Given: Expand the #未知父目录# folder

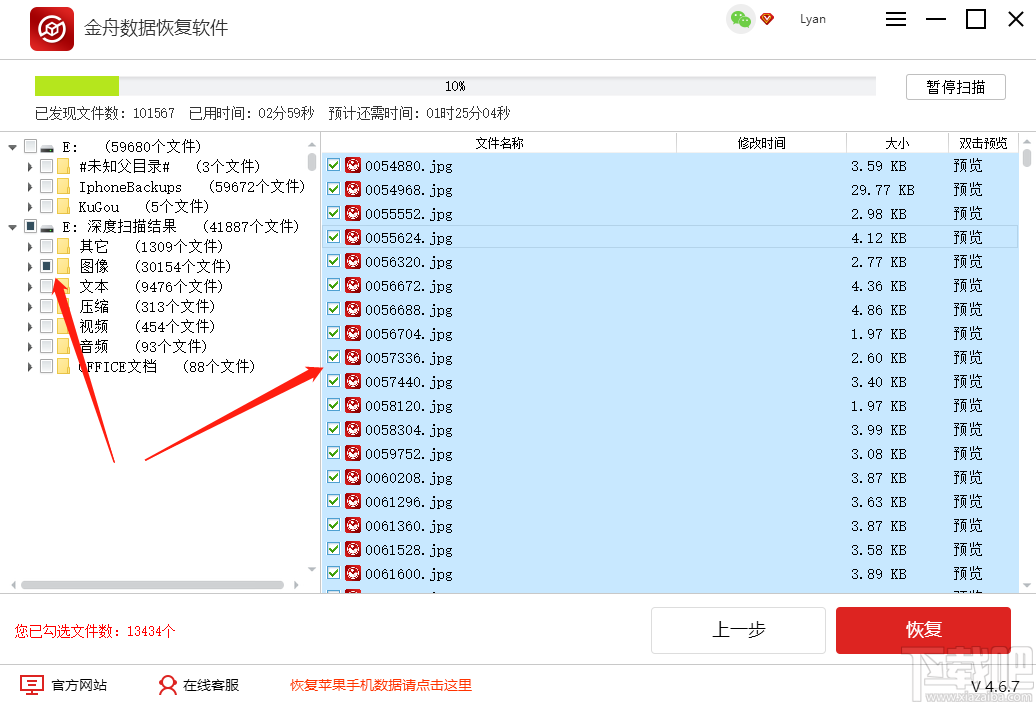Looking at the screenshot, I should (x=30, y=167).
